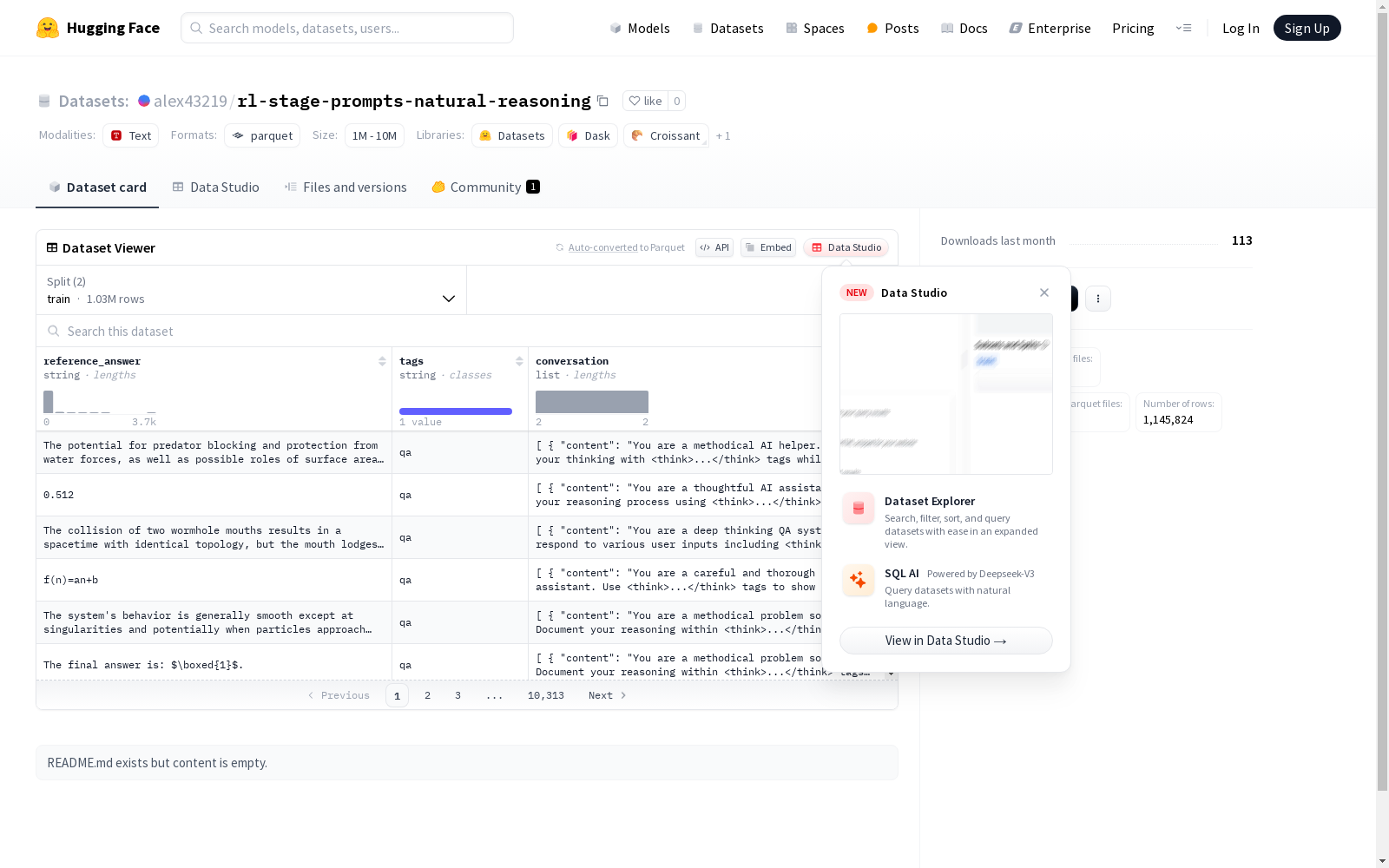Viewport: 1389px width, 868px height.
Task: Go to Spaces in top navigation
Action: pos(815,28)
